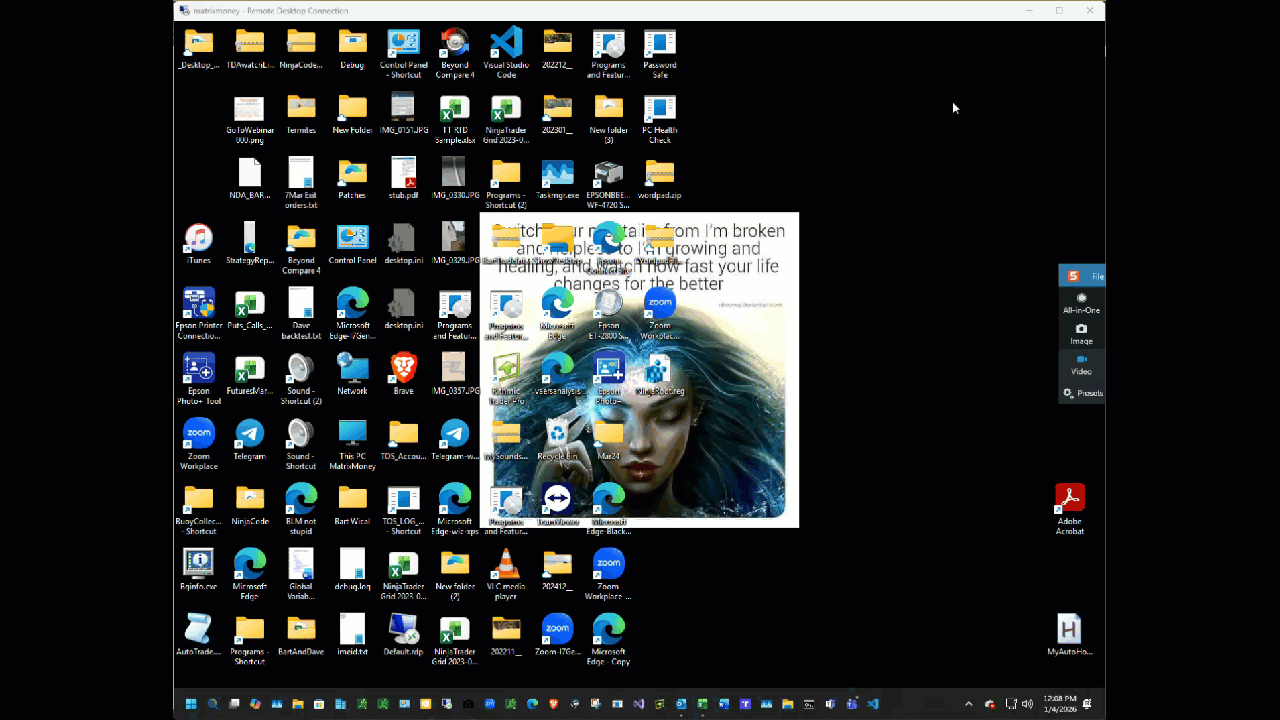Launch VLC media player from desktop

(506, 565)
